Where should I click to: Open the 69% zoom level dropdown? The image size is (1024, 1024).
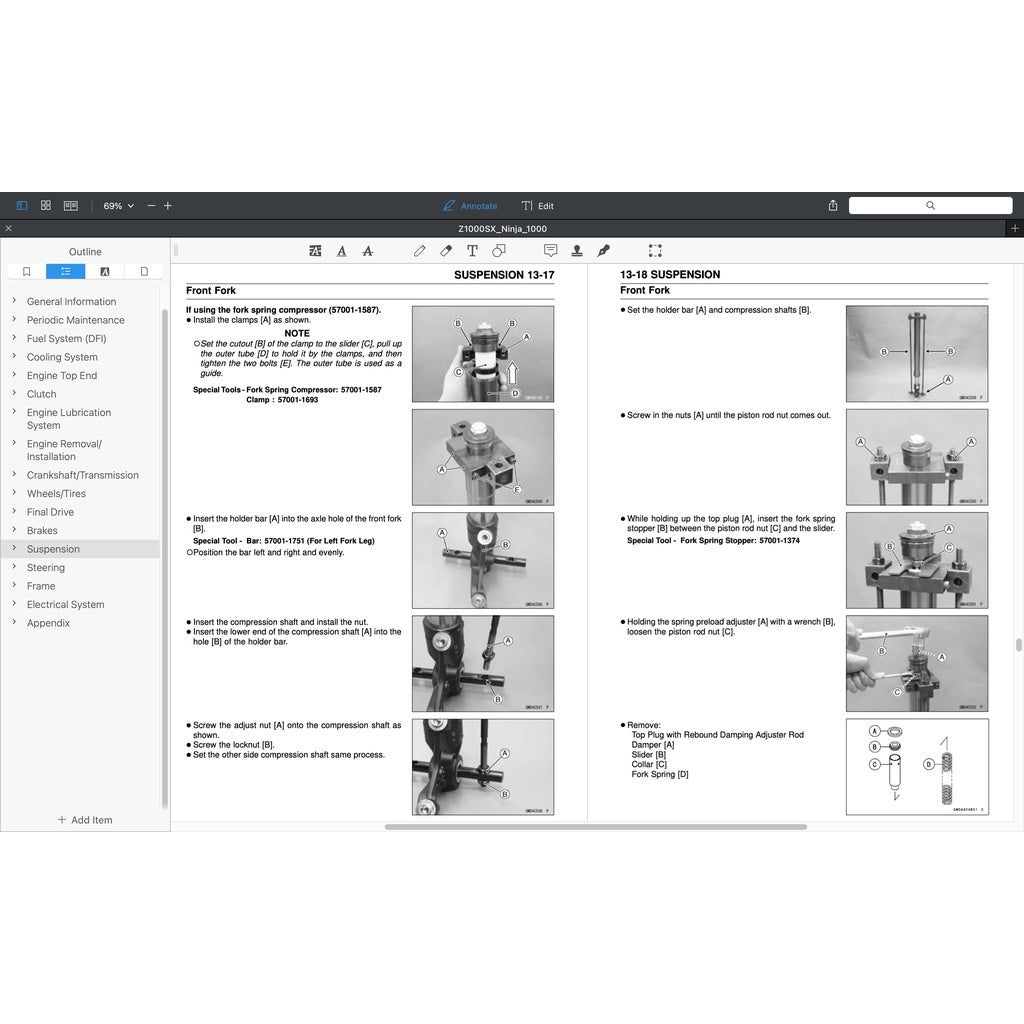coord(118,206)
